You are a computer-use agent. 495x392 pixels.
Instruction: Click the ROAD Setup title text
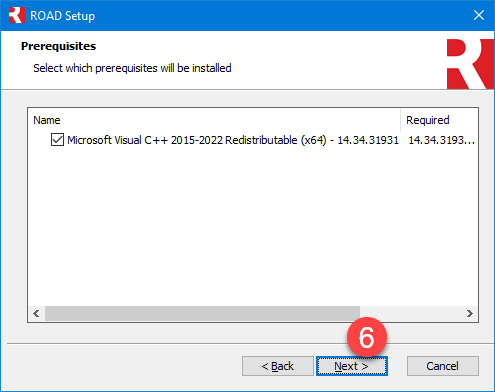click(63, 16)
